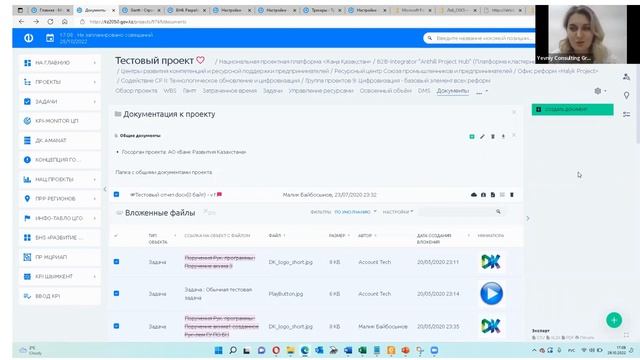Switch to the DMS tab
The height and width of the screenshot is (360, 640).
[x=424, y=91]
